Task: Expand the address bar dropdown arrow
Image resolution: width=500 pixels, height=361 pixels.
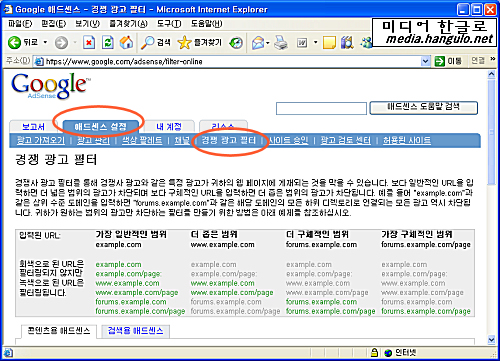Action: coord(425,61)
